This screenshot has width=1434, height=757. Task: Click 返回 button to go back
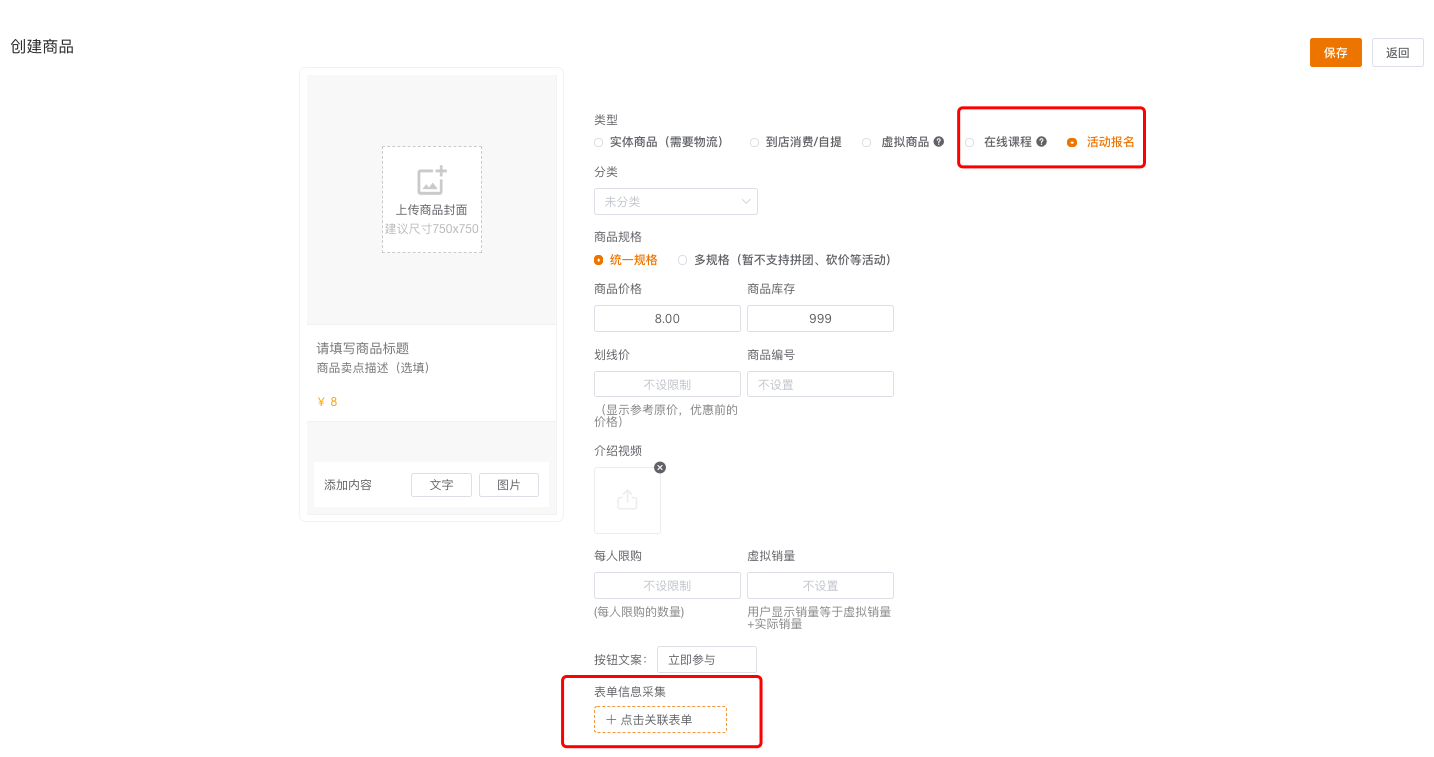point(1397,53)
